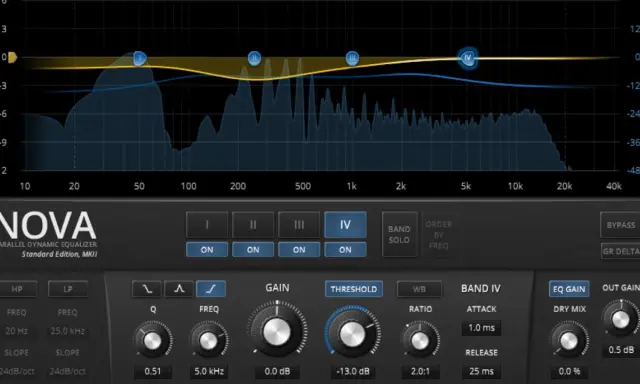Click the Ratio knob
This screenshot has width=640, height=384.
[420, 340]
